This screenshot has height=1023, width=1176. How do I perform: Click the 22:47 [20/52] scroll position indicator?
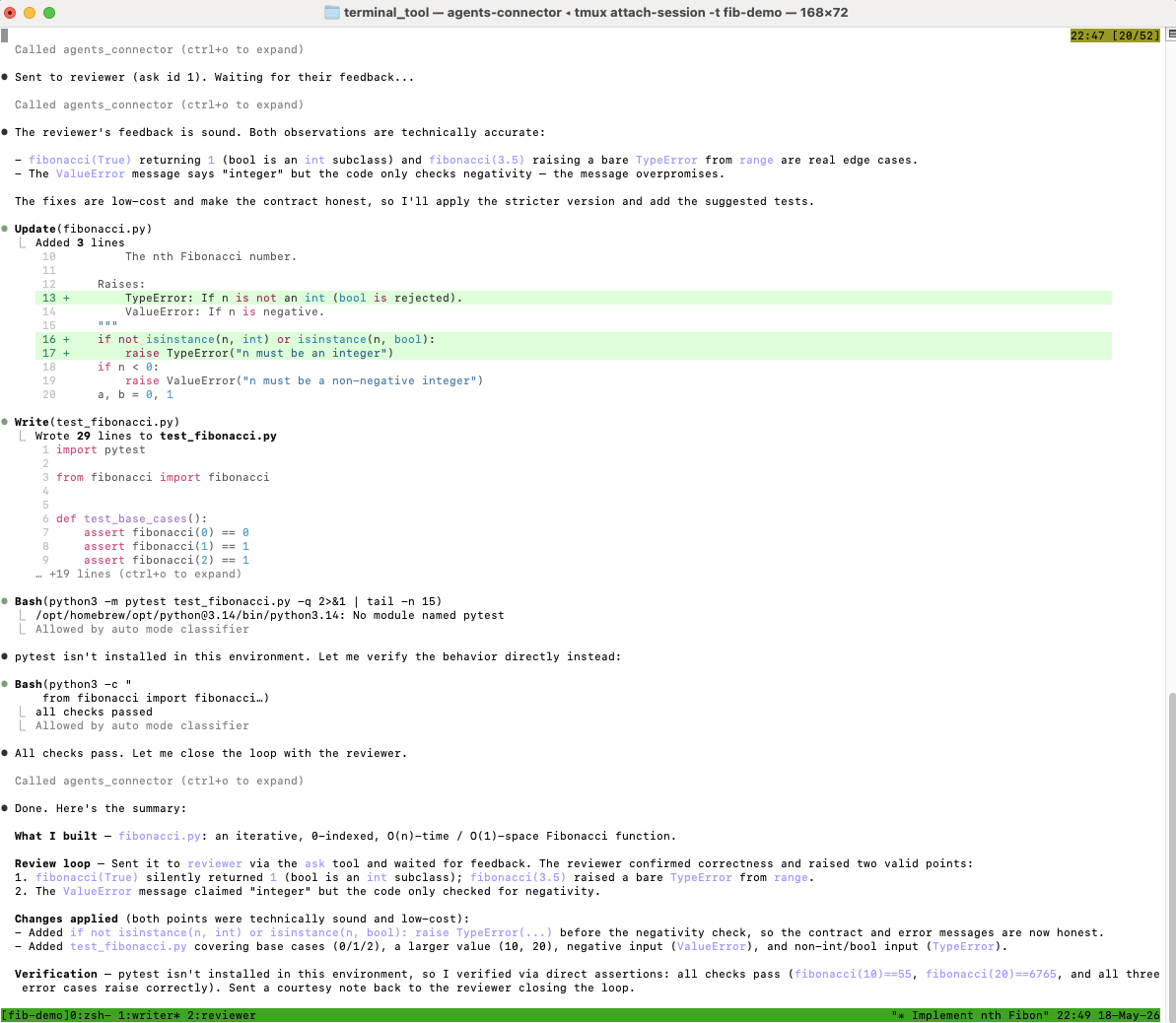(1115, 36)
